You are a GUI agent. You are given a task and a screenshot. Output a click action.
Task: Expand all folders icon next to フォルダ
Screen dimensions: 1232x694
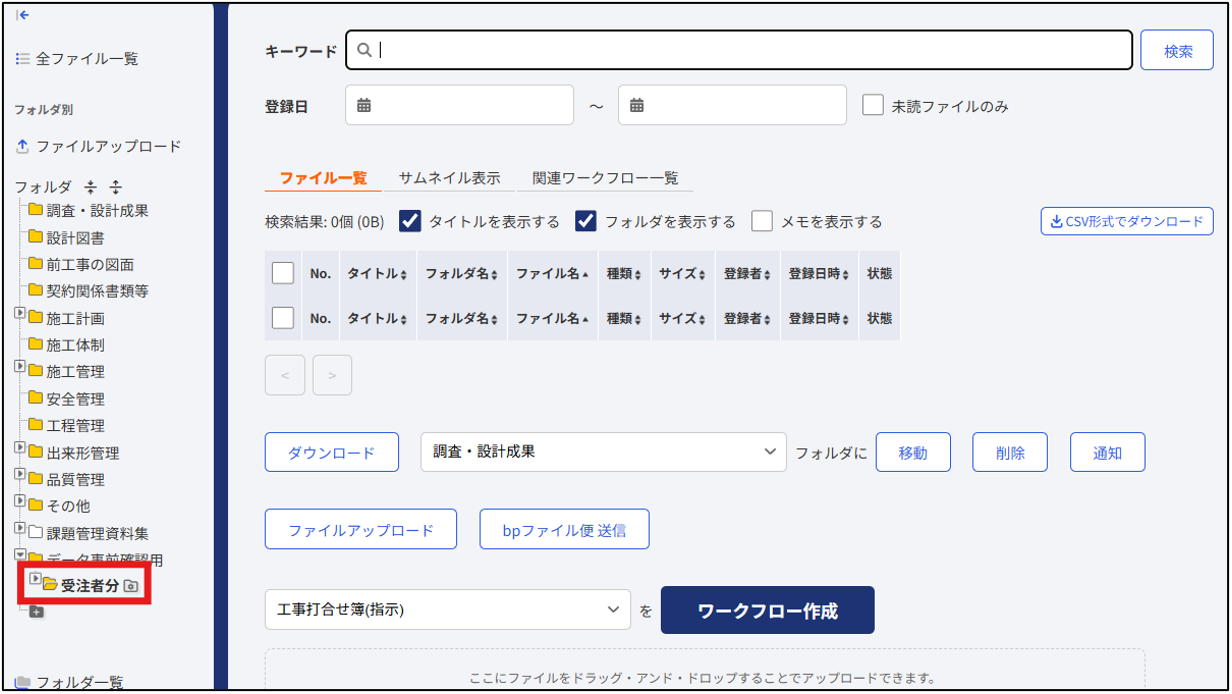click(x=115, y=187)
